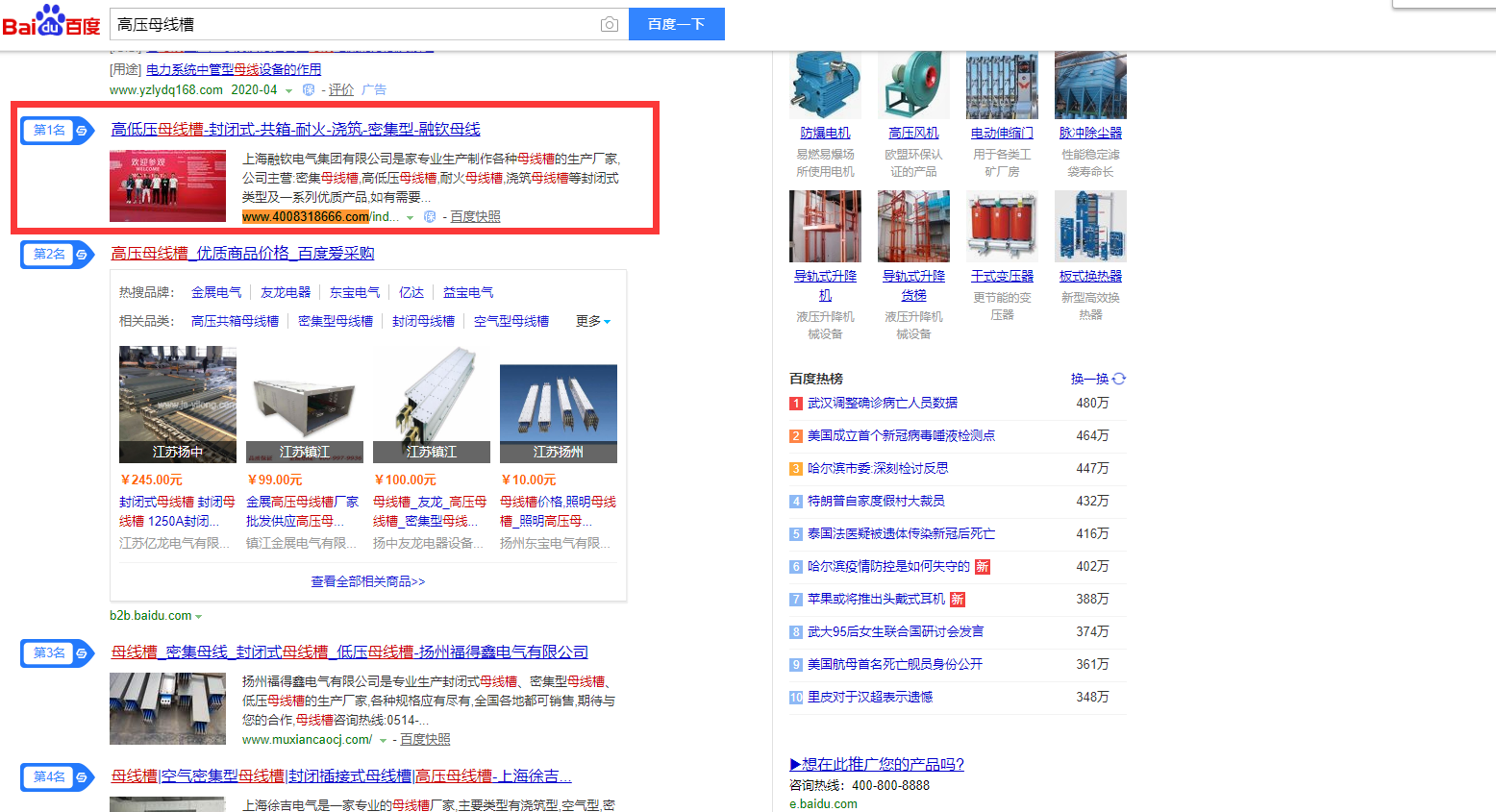The height and width of the screenshot is (812, 1496).
Task: Open the 防爆电机 product image
Action: [825, 86]
